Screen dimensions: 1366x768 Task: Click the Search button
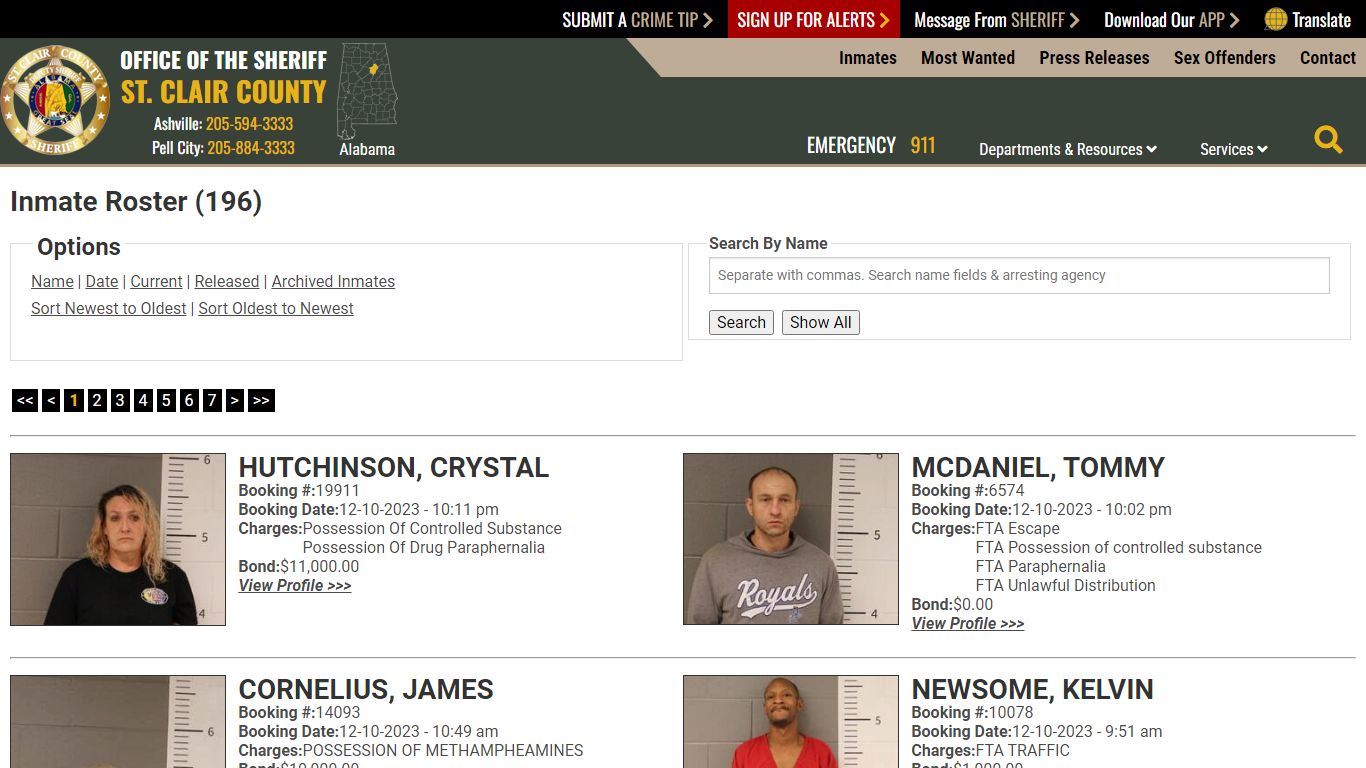point(741,322)
